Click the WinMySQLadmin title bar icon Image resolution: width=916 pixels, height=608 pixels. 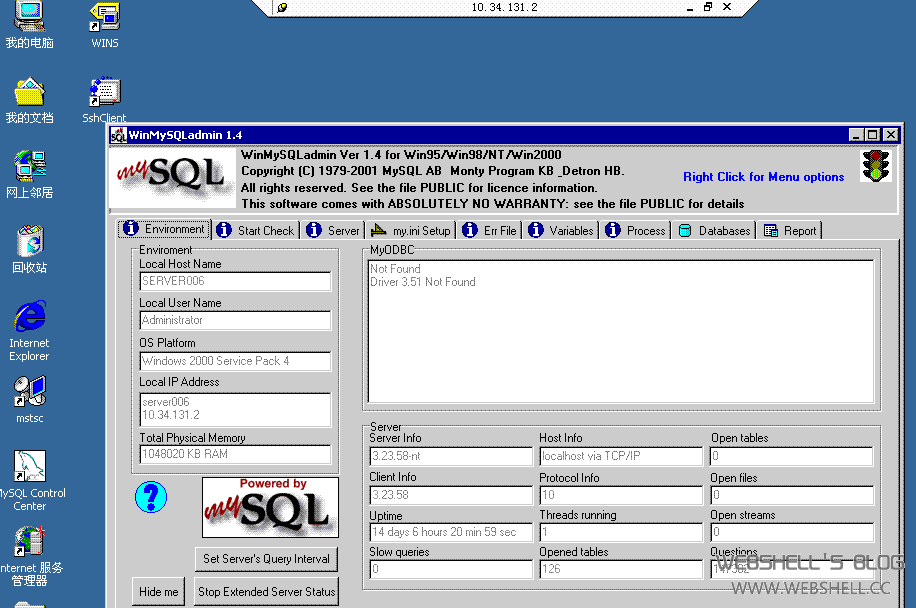pos(119,135)
